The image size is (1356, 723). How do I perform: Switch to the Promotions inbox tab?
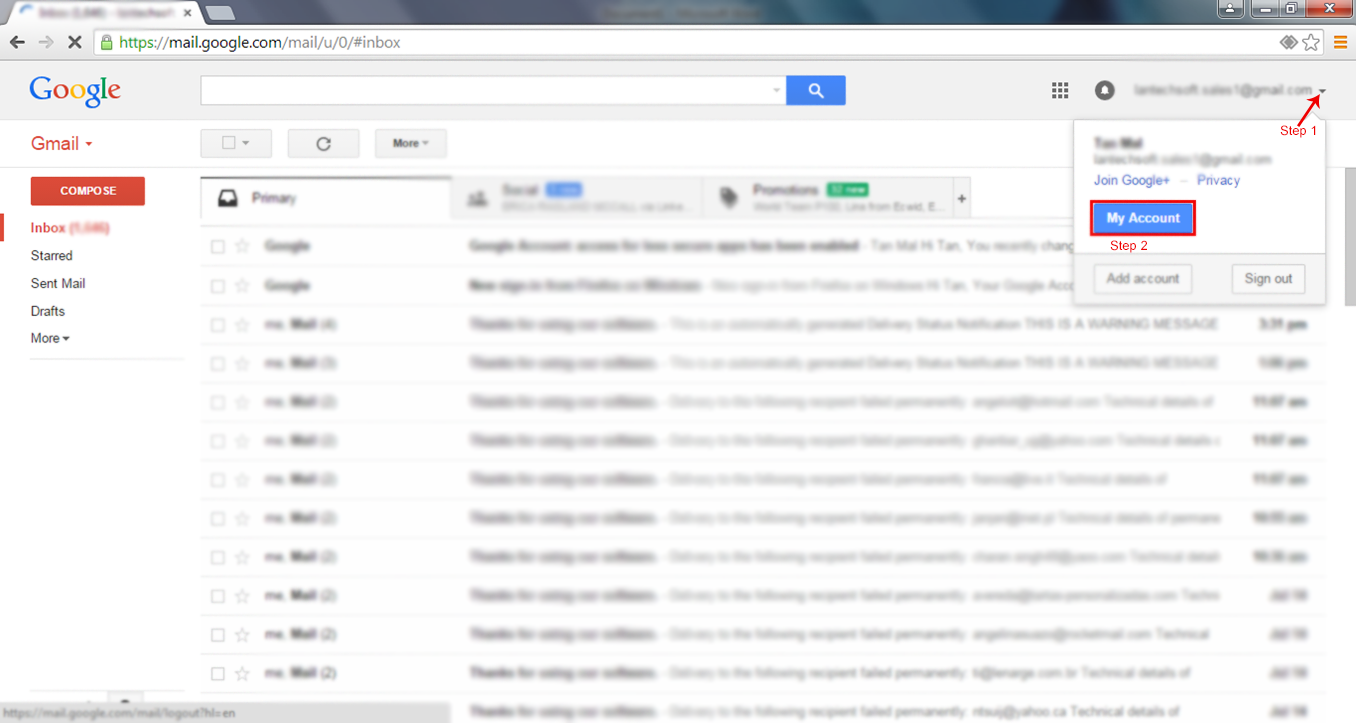click(x=828, y=198)
